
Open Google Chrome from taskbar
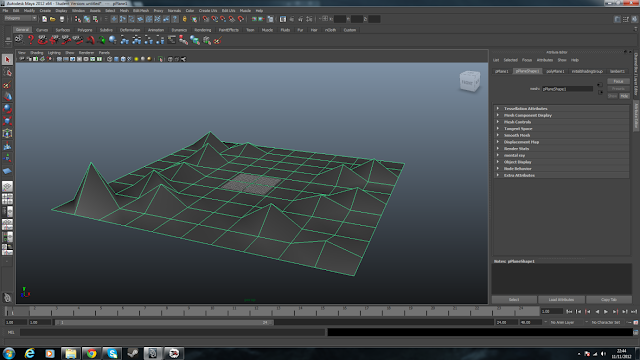[x=91, y=353]
